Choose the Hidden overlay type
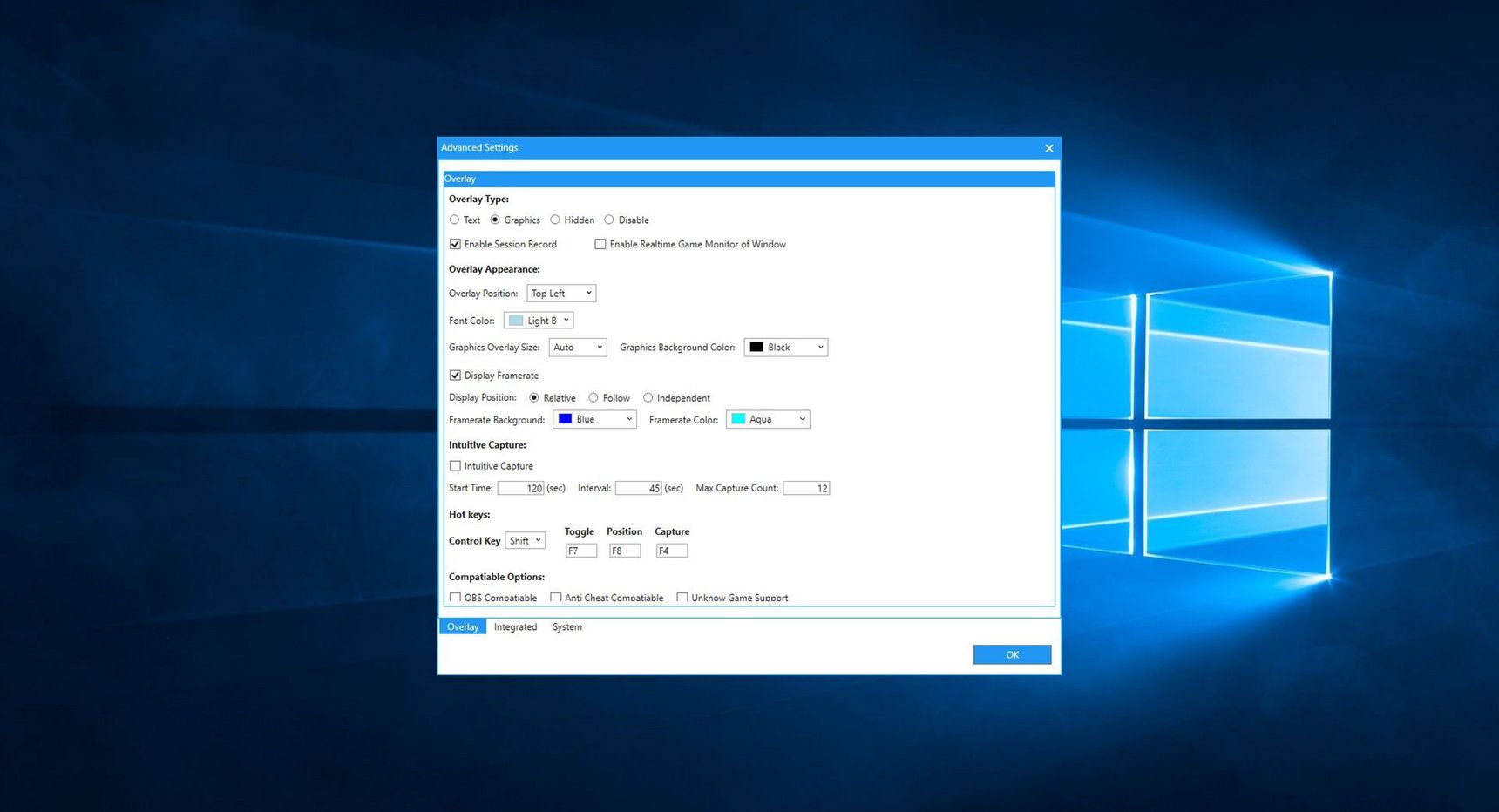This screenshot has height=812, width=1499. click(555, 220)
